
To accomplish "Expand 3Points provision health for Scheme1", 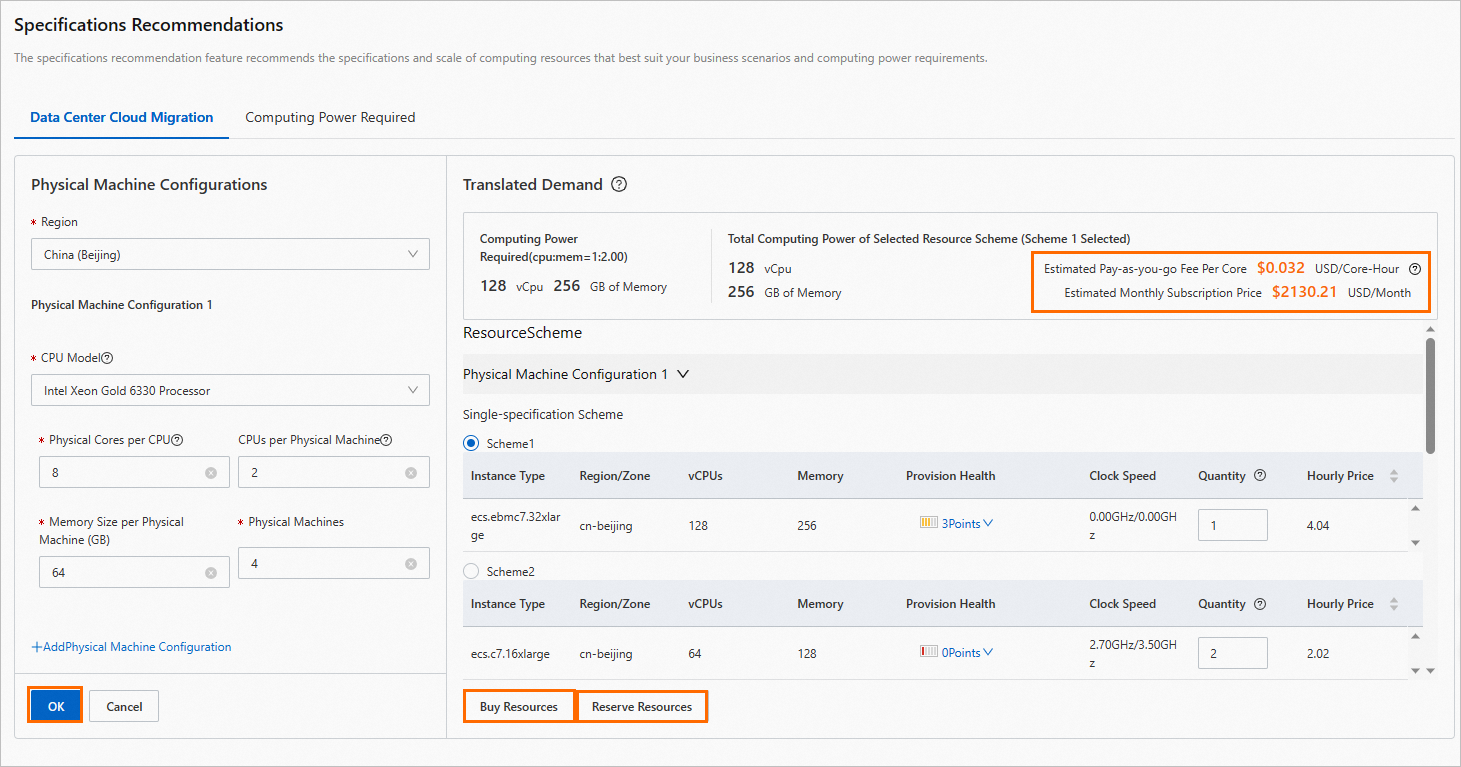I will [x=958, y=524].
